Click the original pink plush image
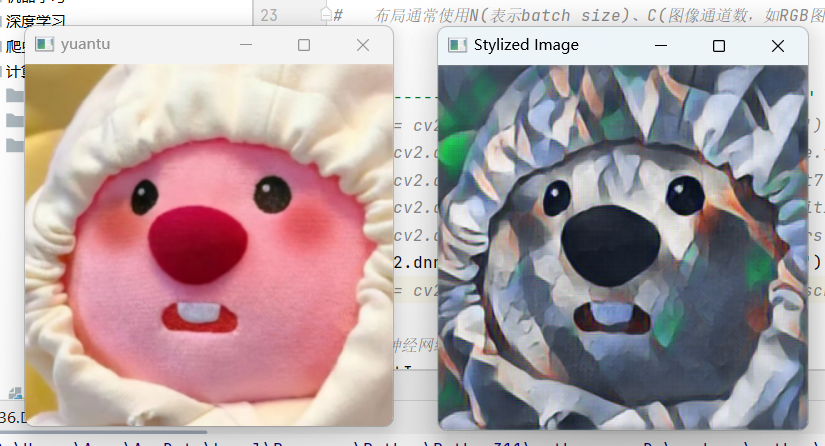This screenshot has height=446, width=825. coord(209,245)
